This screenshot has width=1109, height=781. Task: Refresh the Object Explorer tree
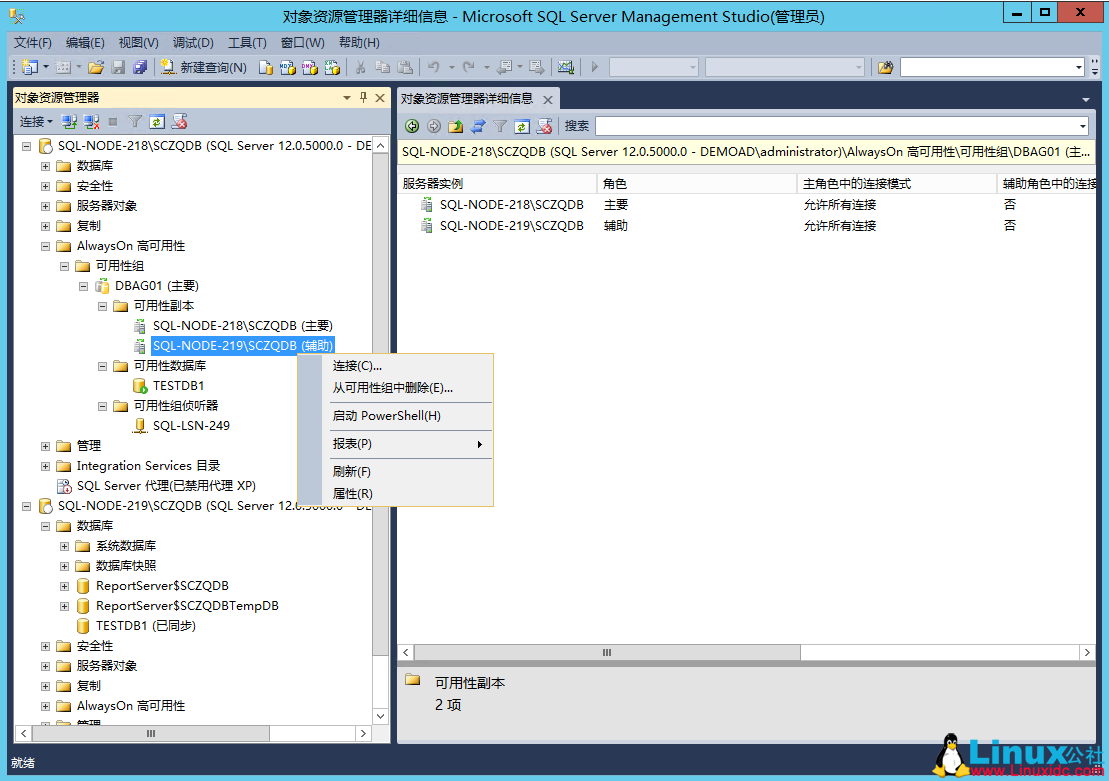(x=155, y=121)
